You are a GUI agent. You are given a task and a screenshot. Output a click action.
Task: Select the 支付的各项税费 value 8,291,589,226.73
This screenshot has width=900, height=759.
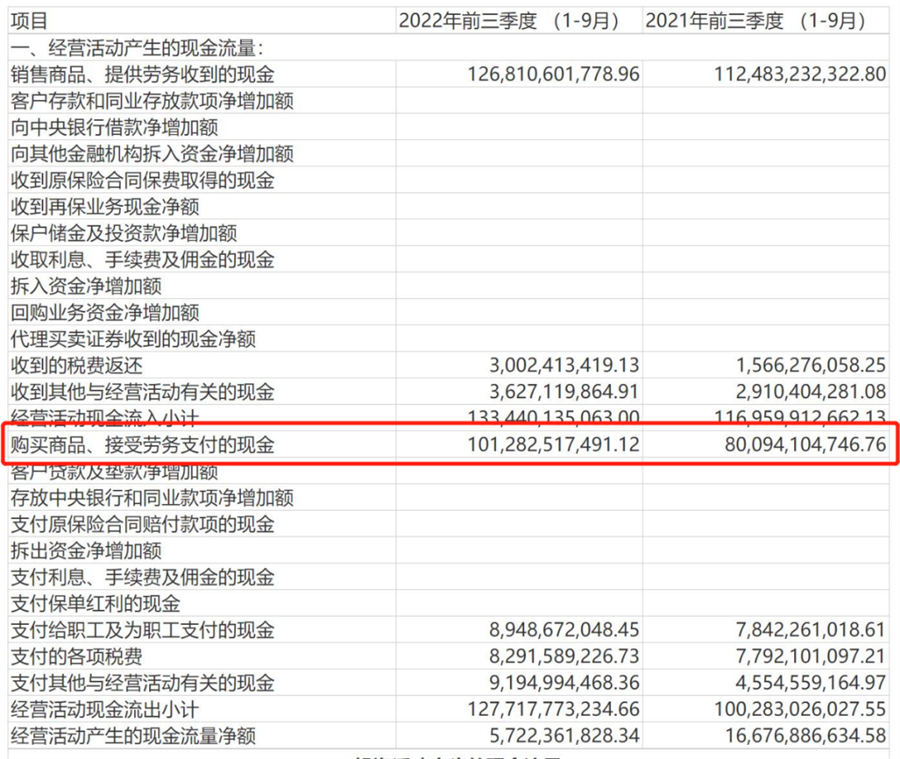coord(564,657)
